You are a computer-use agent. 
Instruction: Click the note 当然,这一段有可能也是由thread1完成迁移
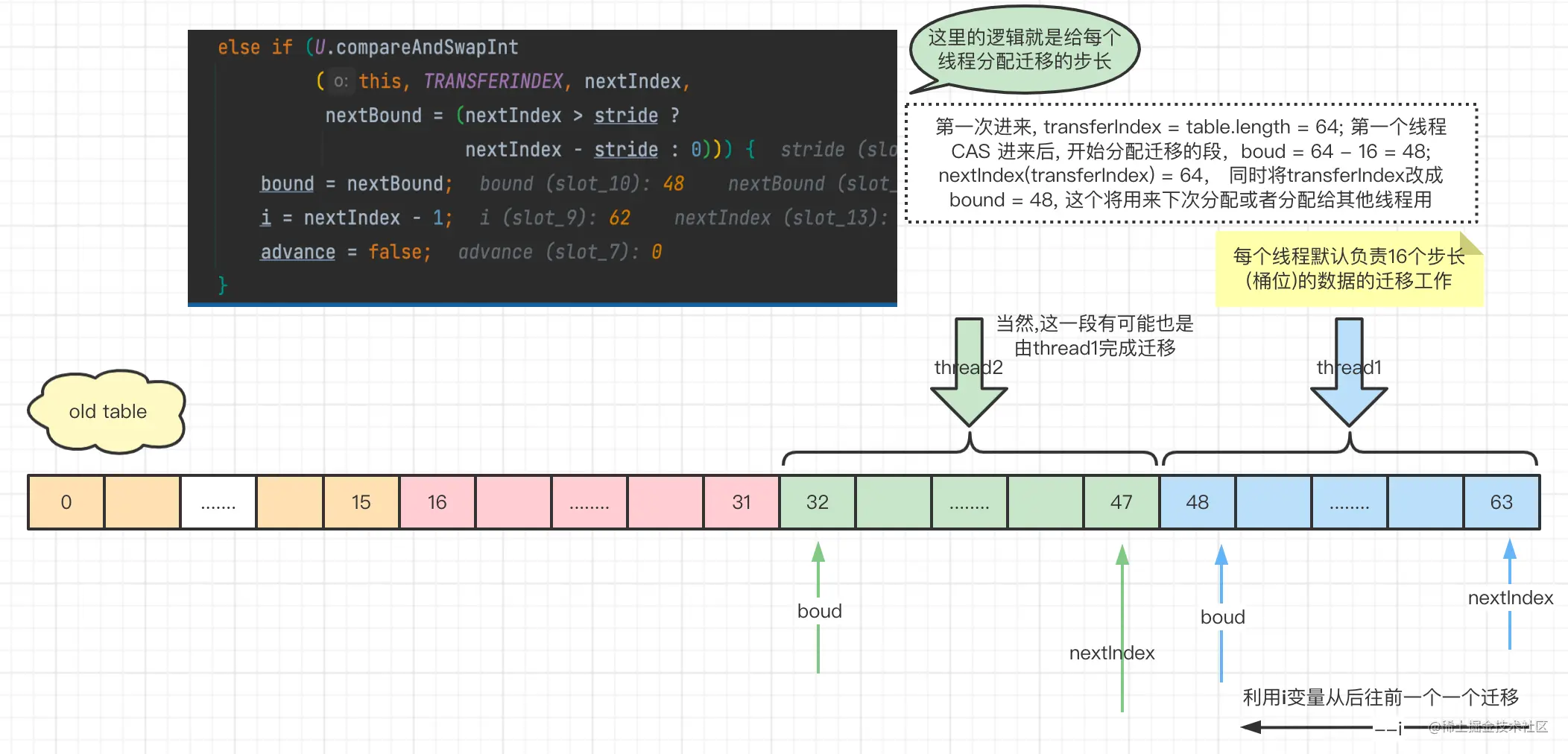click(1095, 335)
